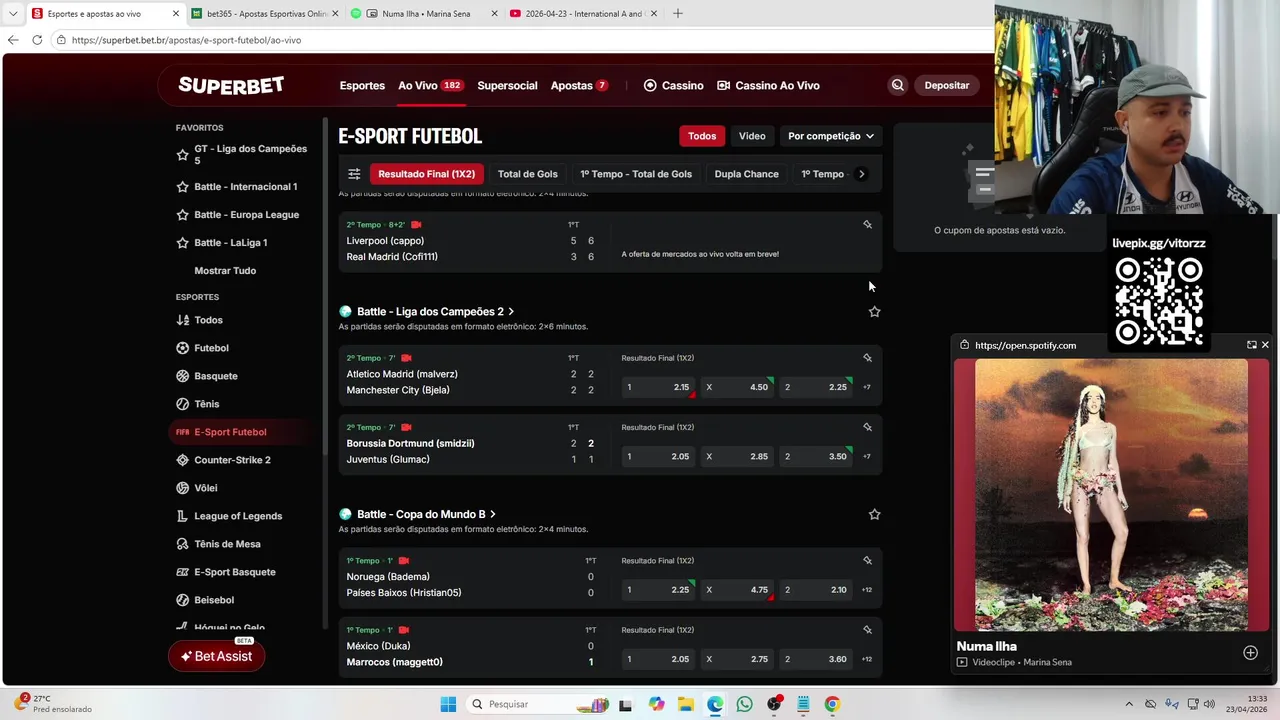Click the Superbet logo
Image resolution: width=1280 pixels, height=720 pixels.
[231, 86]
